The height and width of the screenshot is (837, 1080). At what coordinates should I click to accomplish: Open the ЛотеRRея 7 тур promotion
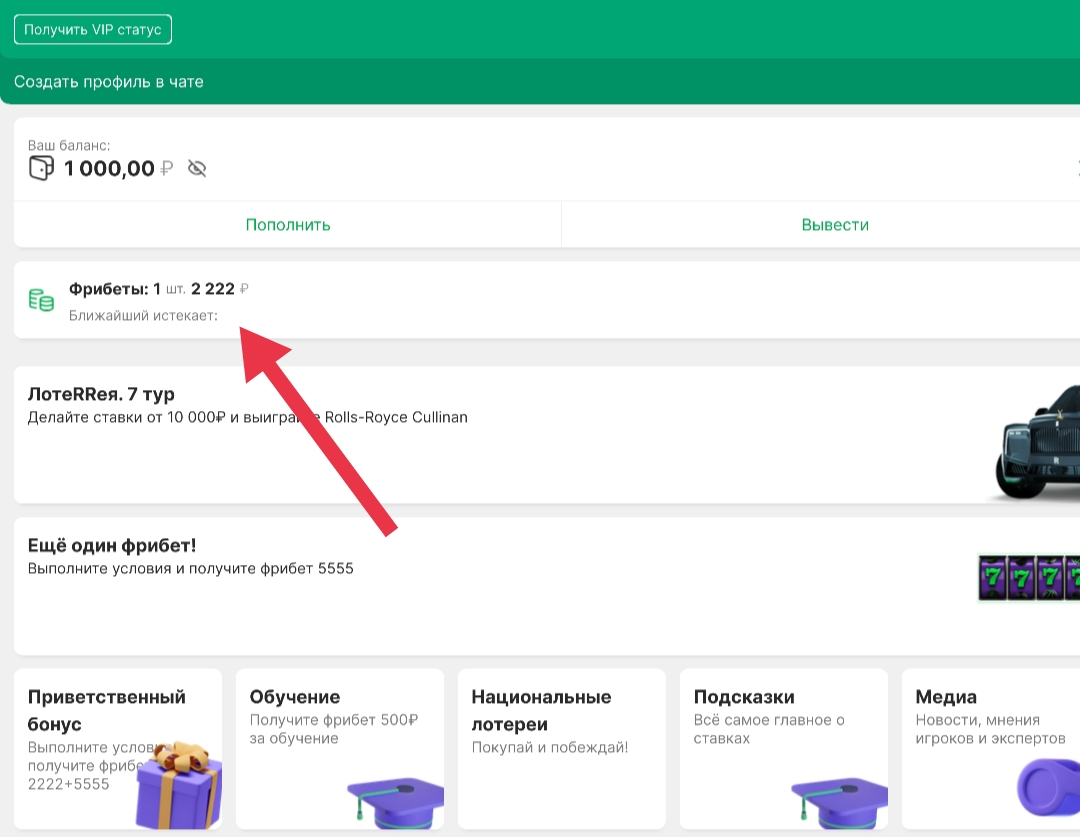click(101, 394)
